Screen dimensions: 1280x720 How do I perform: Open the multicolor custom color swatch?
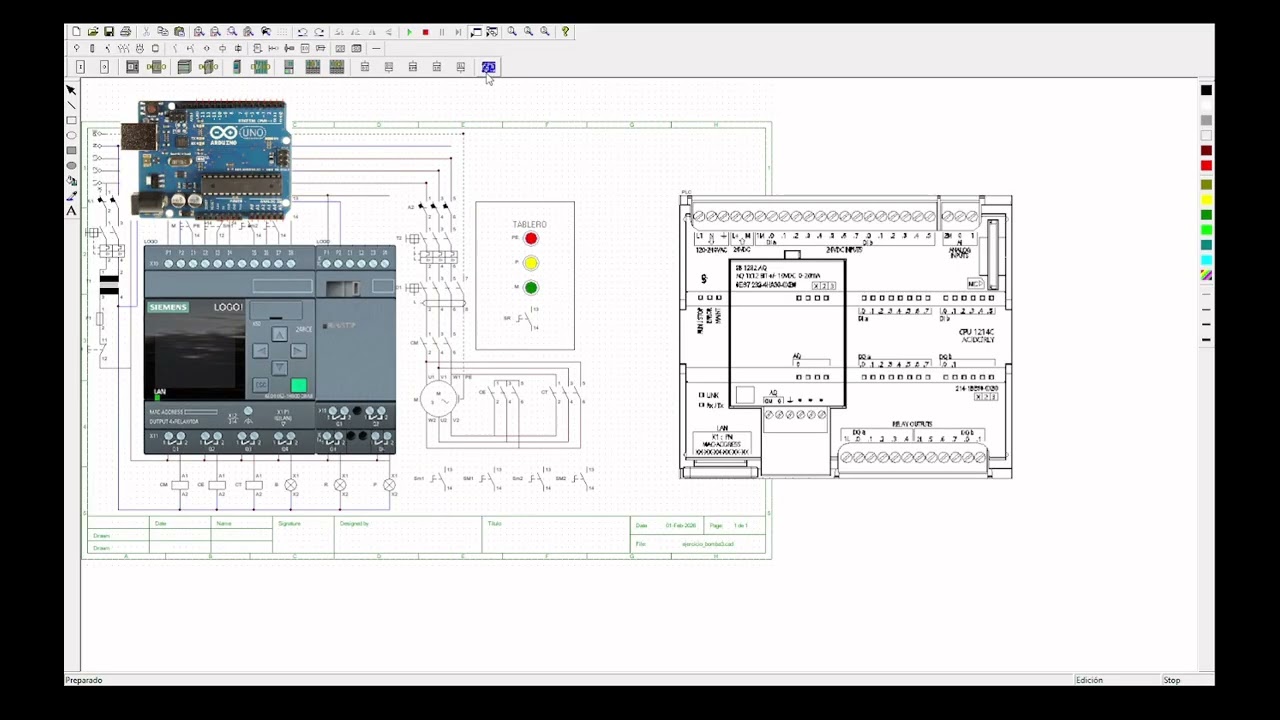(x=1206, y=275)
